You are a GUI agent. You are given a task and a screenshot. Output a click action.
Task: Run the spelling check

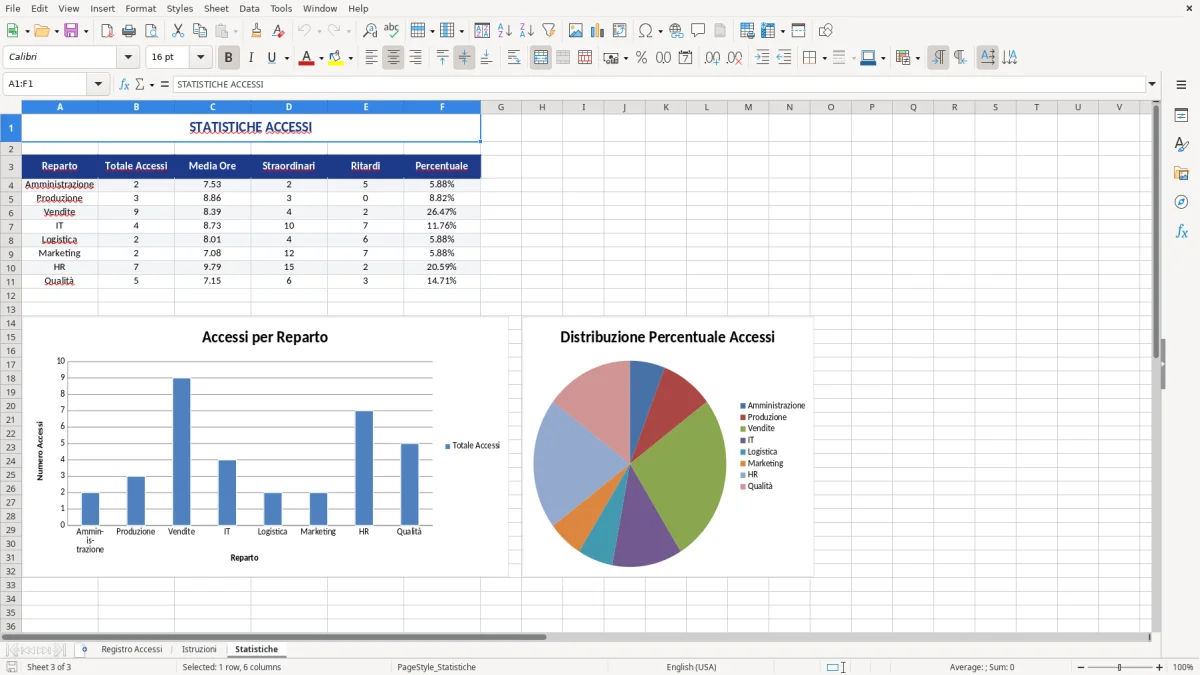click(392, 30)
